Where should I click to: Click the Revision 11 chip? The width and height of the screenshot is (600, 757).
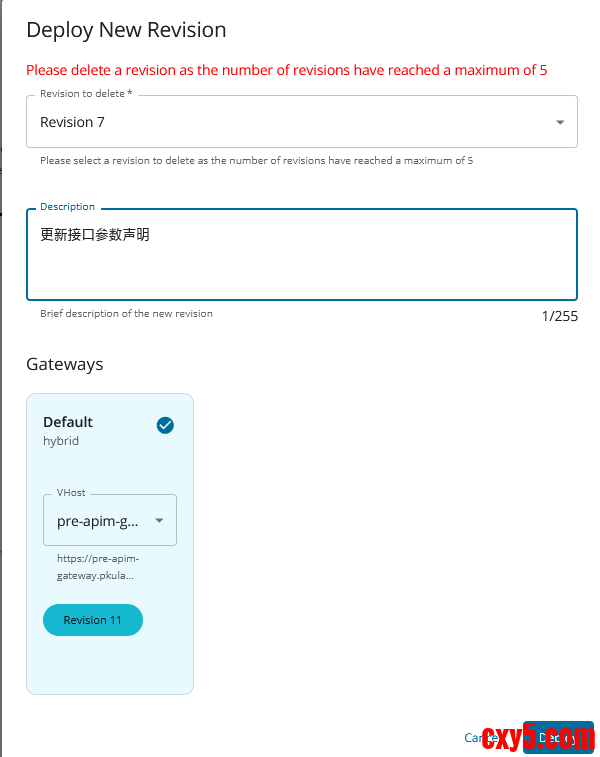click(93, 620)
